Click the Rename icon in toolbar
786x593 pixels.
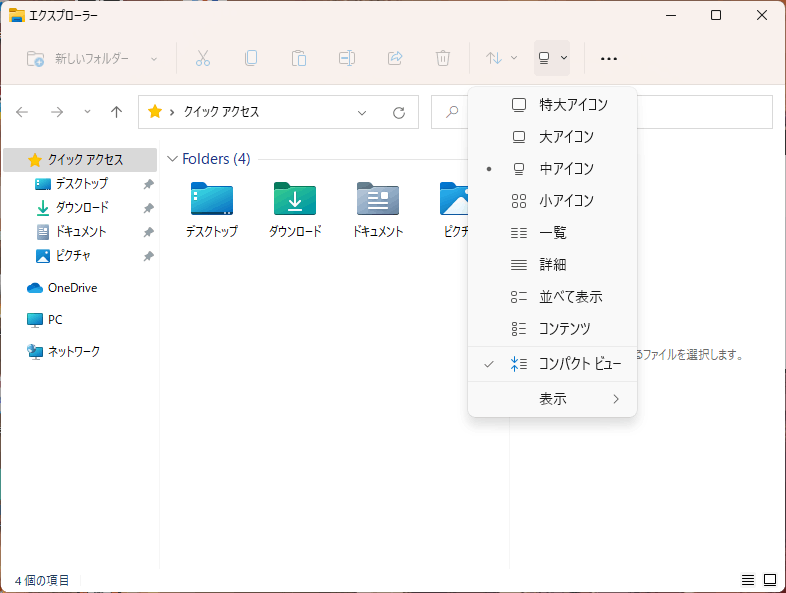347,58
